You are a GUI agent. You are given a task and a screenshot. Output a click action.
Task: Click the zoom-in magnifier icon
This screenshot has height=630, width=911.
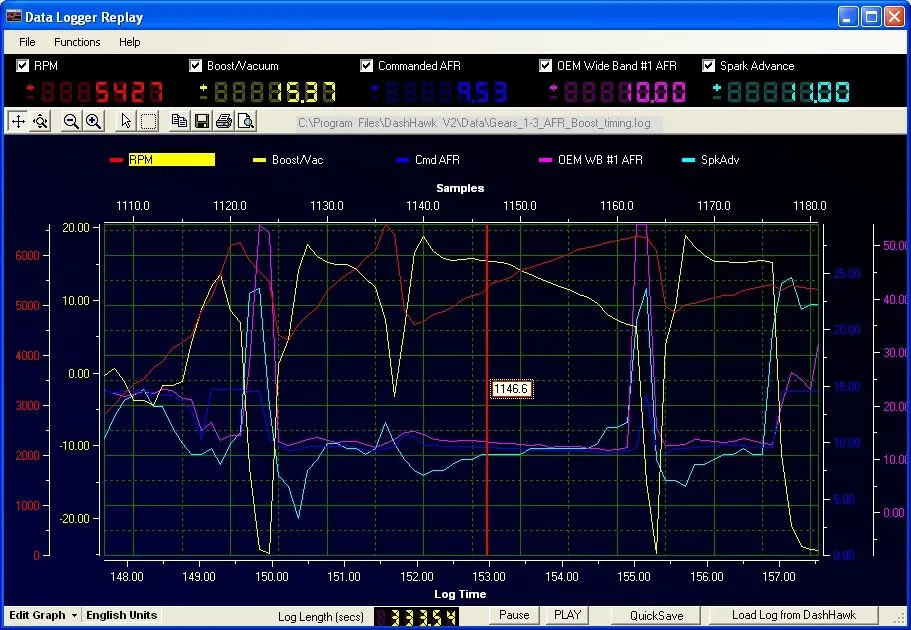(x=93, y=121)
